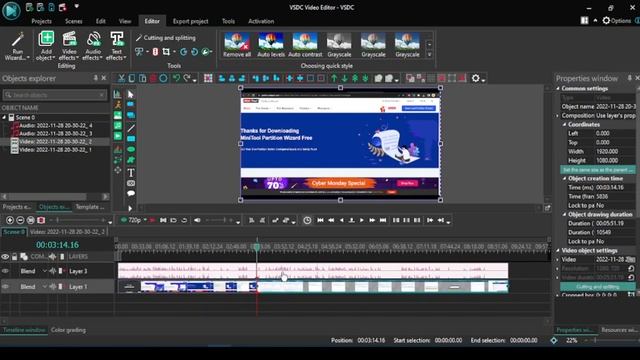640x360 pixels.
Task: Open Video effects menu
Action: (69, 46)
